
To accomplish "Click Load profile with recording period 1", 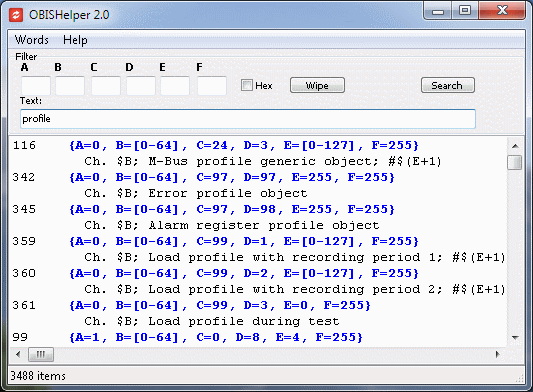I will coord(295,257).
